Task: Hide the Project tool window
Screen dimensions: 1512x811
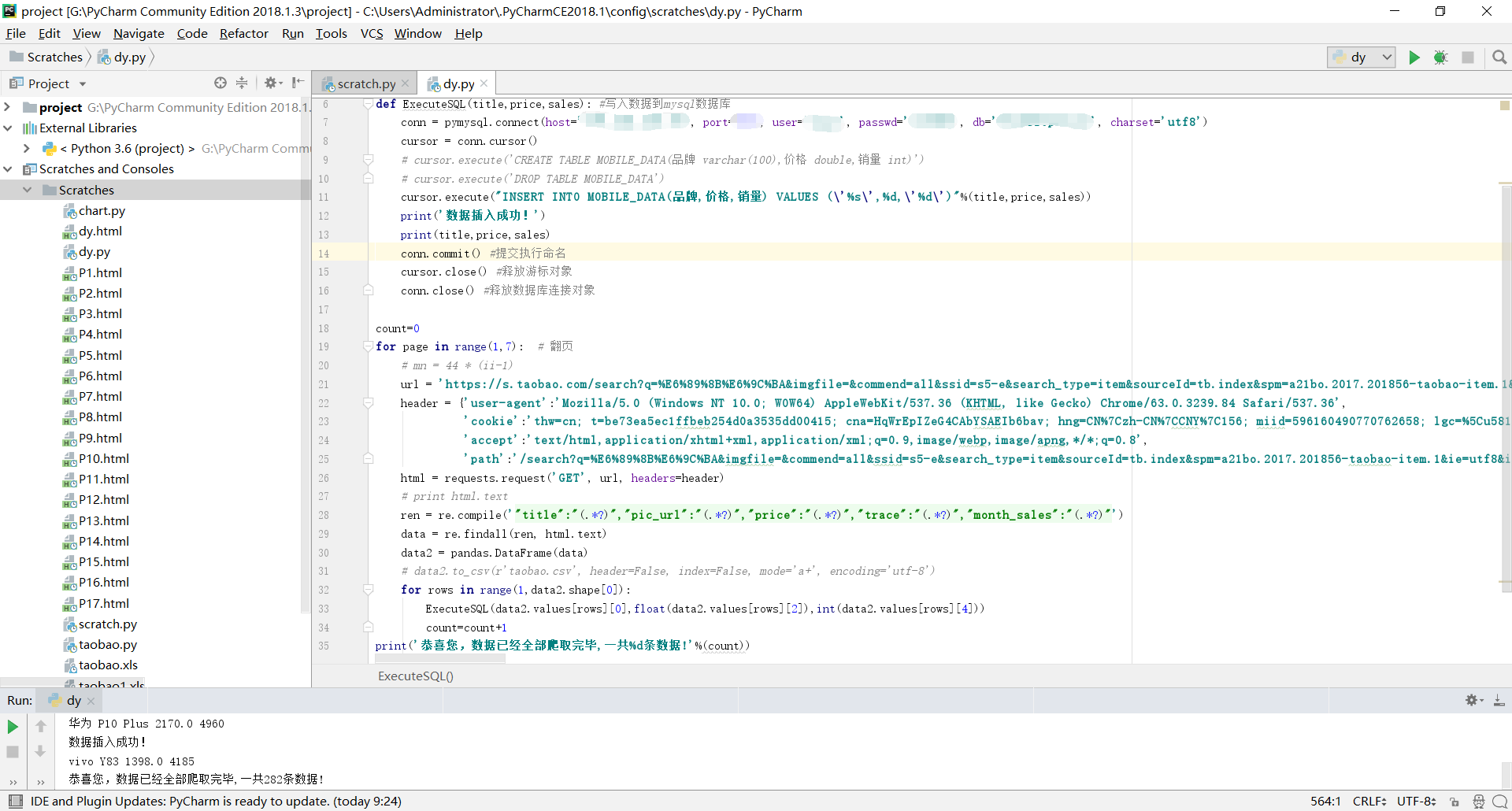Action: pos(298,83)
